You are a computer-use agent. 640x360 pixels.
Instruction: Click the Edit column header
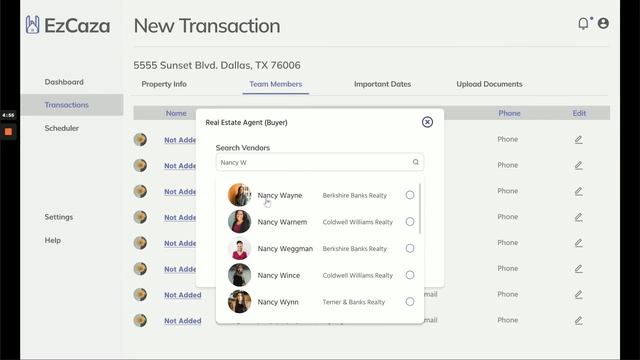click(x=579, y=113)
